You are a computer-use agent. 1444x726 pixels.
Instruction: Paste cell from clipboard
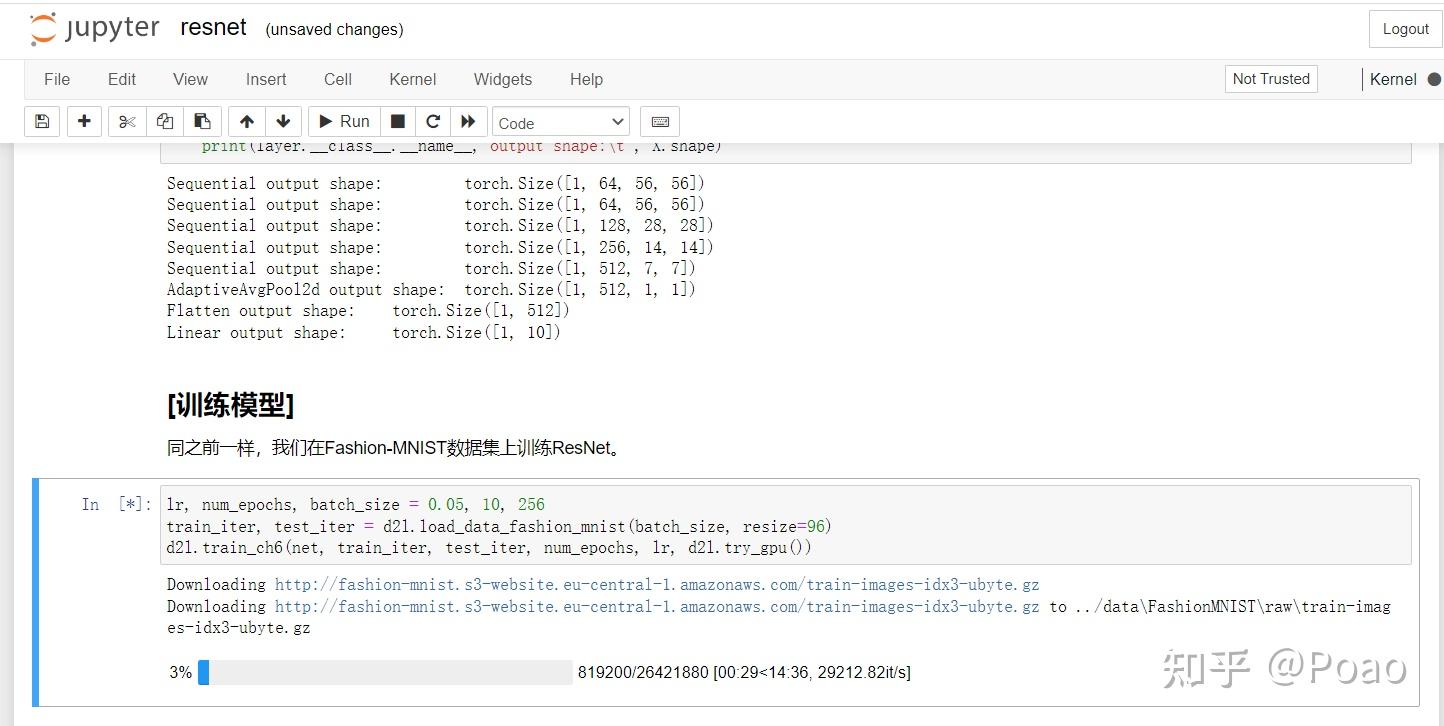click(202, 121)
